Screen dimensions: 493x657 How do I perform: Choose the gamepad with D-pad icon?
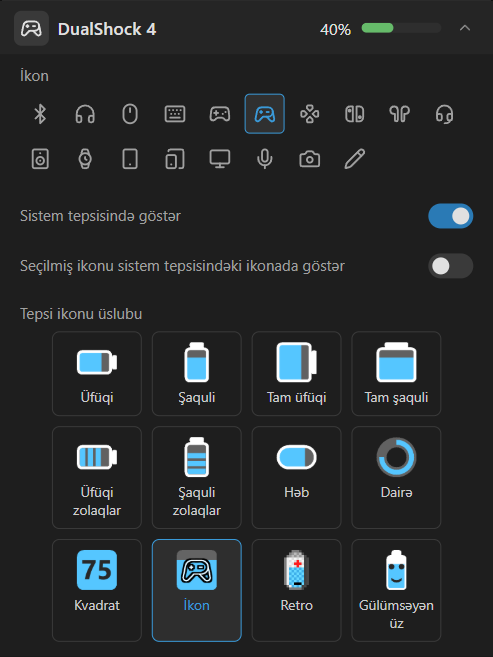[220, 114]
